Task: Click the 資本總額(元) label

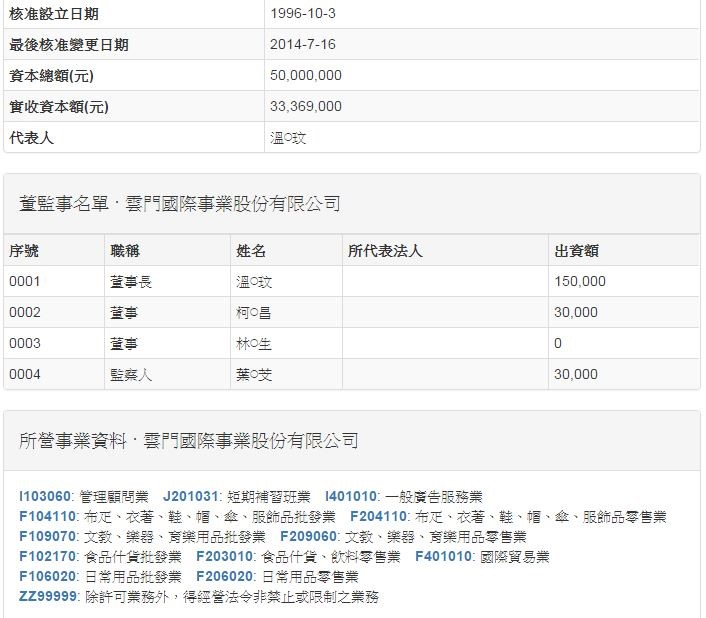Action: pyautogui.click(x=51, y=75)
